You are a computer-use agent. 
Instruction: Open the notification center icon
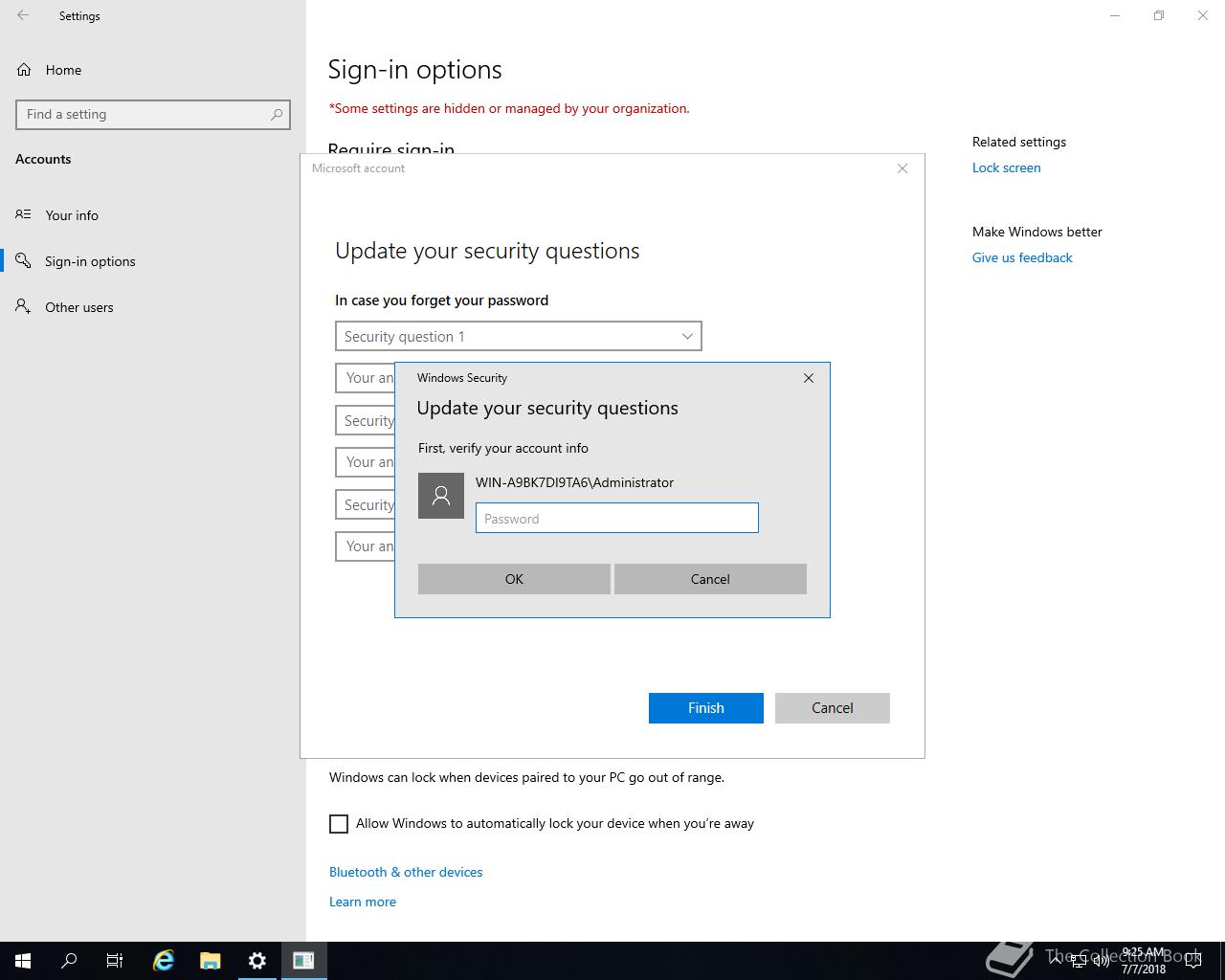tap(1193, 961)
